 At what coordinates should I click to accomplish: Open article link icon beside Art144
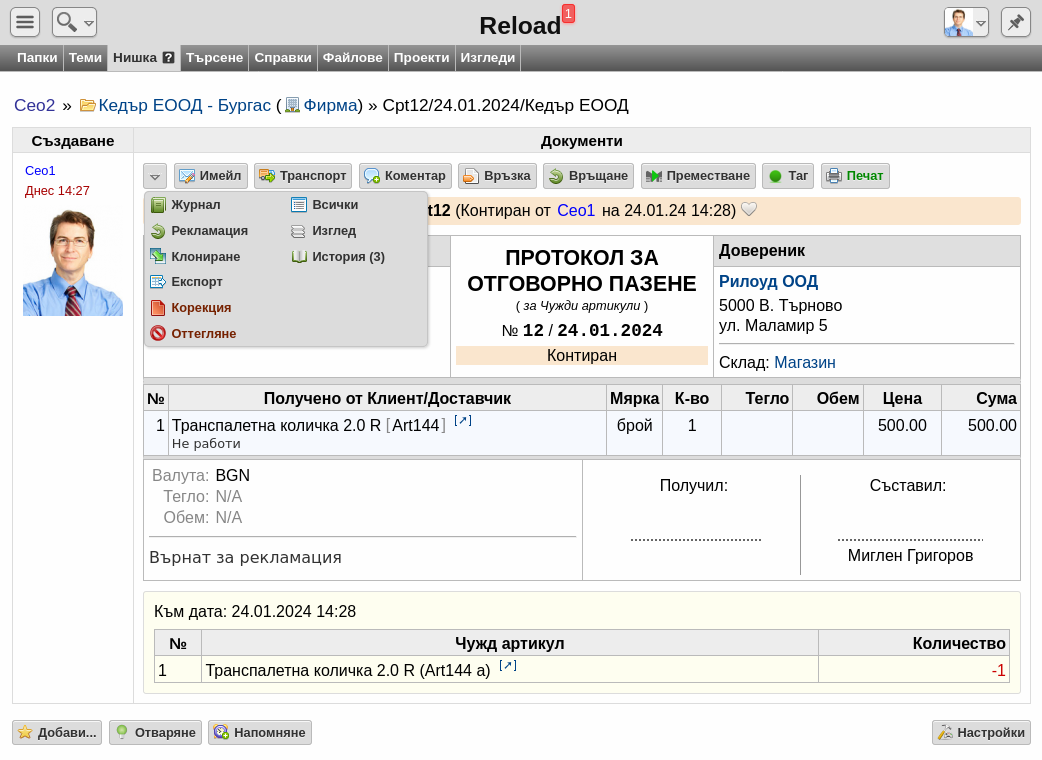[x=463, y=421]
